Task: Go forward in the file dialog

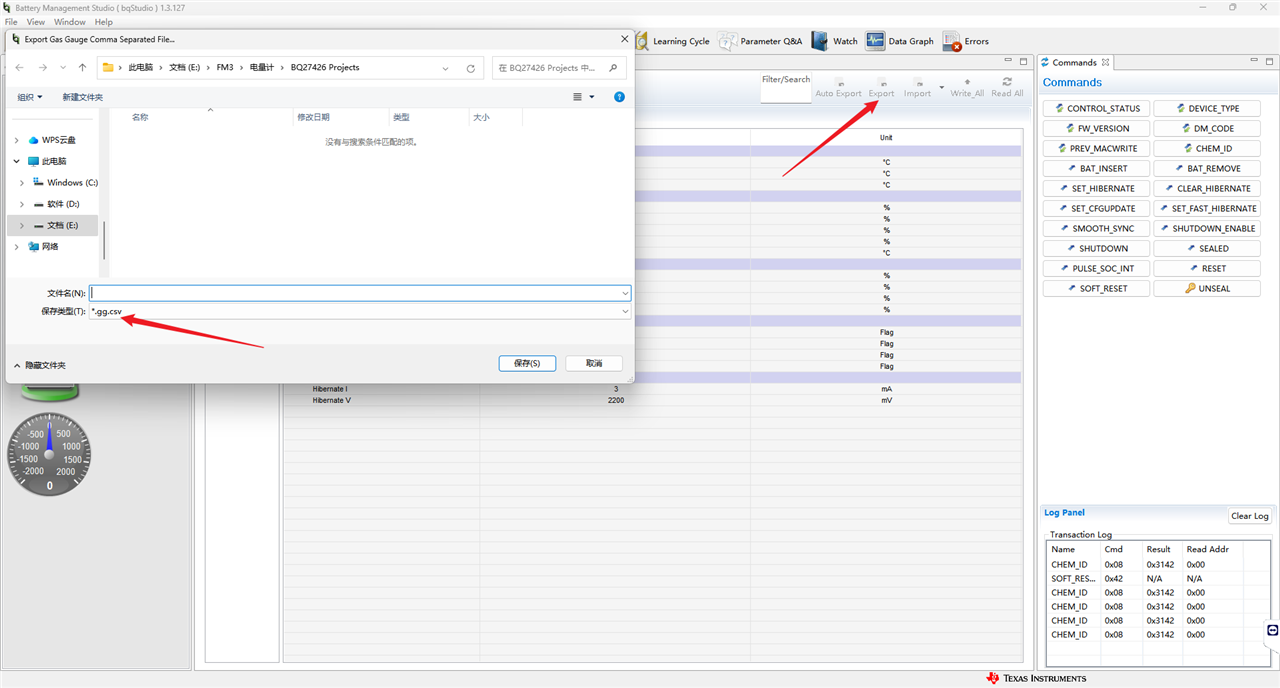Action: (42, 68)
